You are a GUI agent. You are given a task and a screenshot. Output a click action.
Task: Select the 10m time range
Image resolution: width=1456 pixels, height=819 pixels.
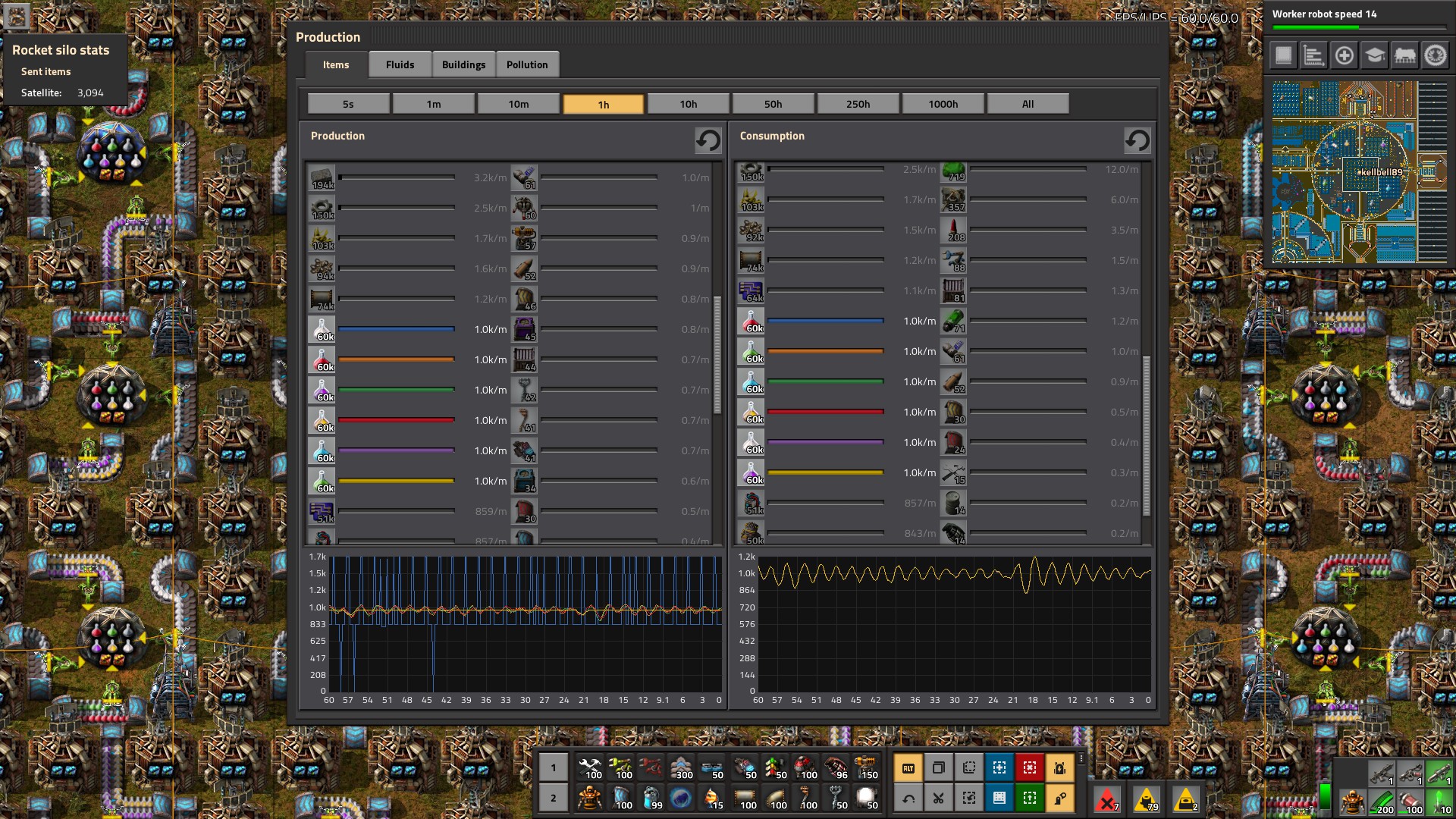coord(519,104)
